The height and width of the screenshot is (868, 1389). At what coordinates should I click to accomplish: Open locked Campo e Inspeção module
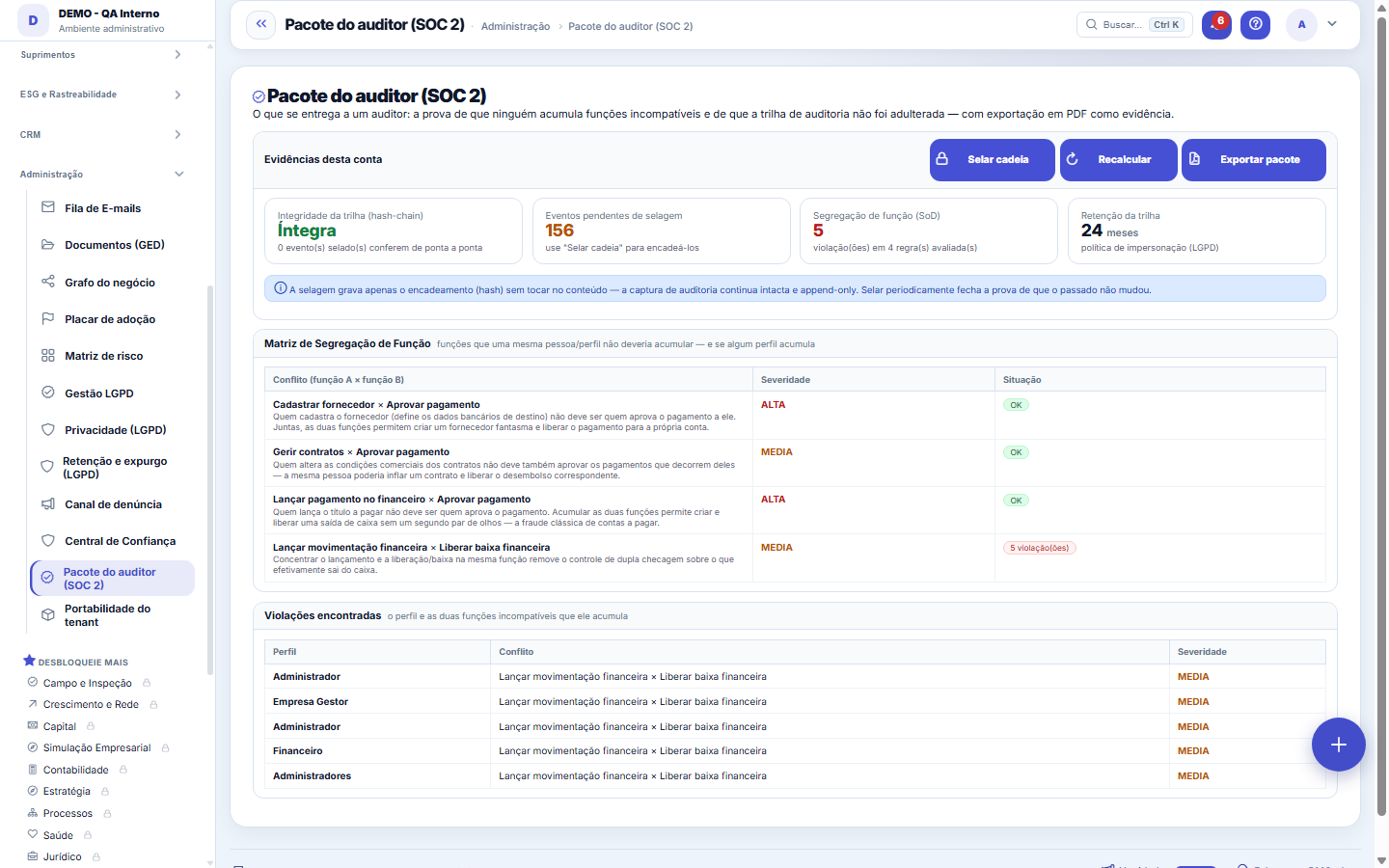89,683
